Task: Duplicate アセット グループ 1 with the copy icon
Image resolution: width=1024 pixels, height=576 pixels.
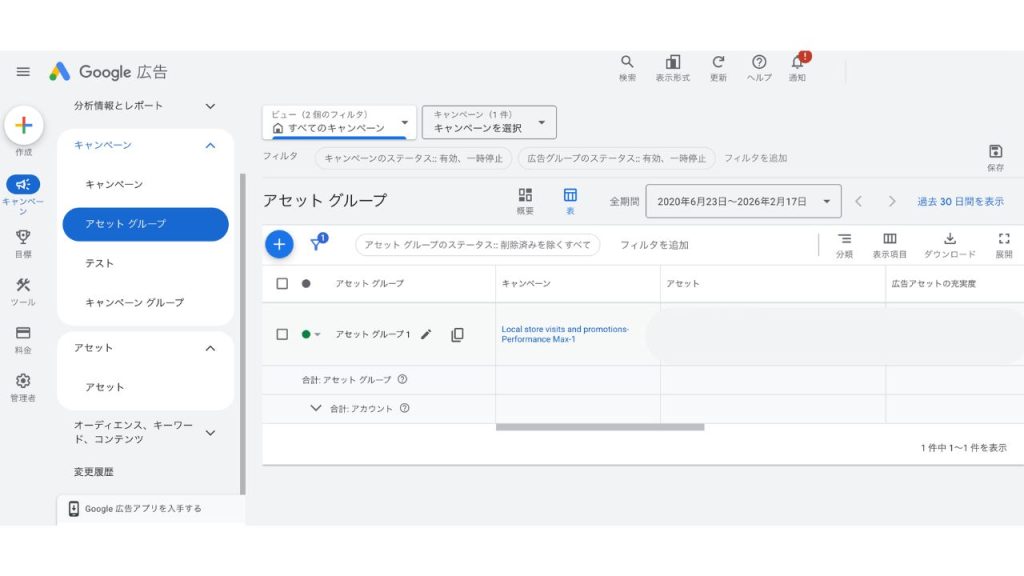Action: click(456, 335)
